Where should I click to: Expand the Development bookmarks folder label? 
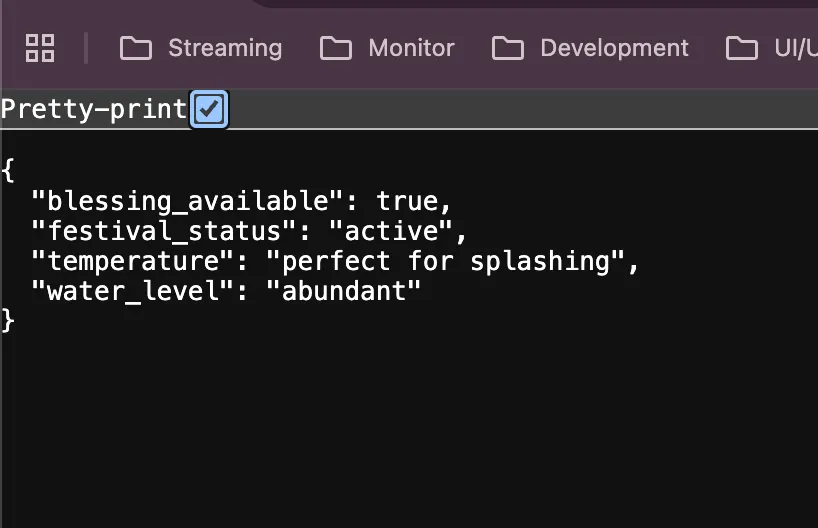pyautogui.click(x=614, y=48)
